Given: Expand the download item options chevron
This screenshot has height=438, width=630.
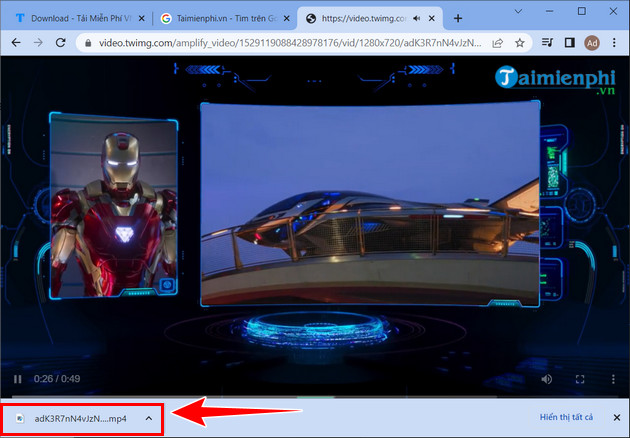Looking at the screenshot, I should pyautogui.click(x=149, y=418).
